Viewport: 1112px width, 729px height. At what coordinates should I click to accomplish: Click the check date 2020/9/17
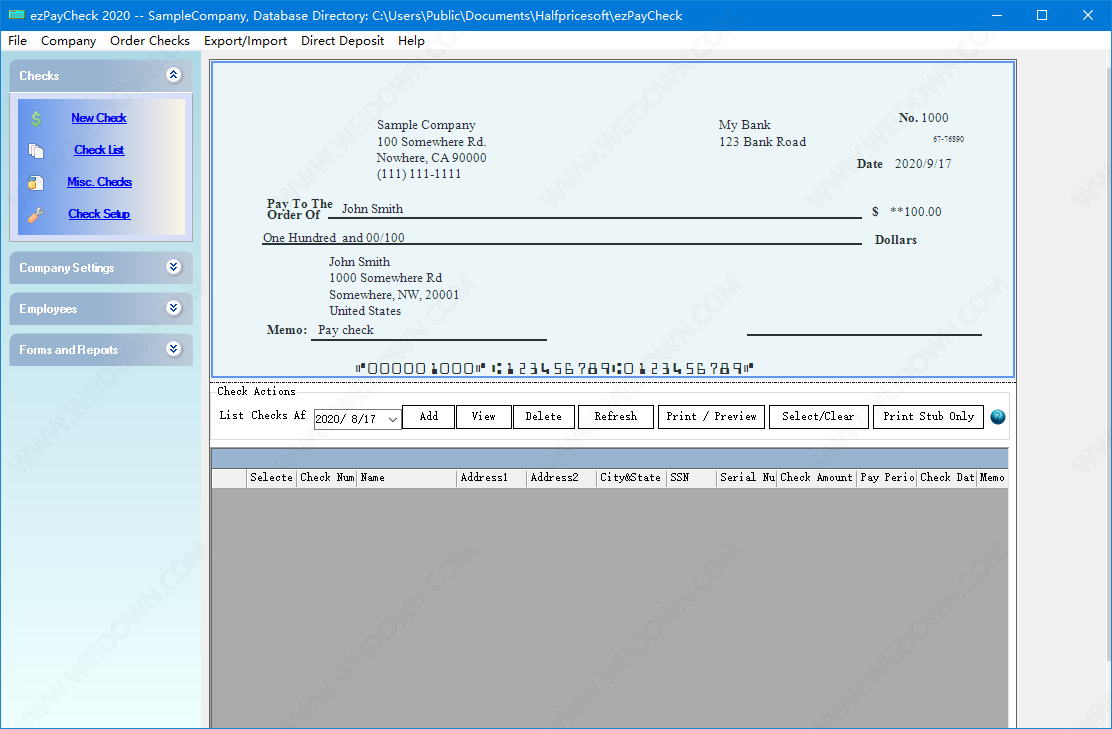[x=923, y=164]
